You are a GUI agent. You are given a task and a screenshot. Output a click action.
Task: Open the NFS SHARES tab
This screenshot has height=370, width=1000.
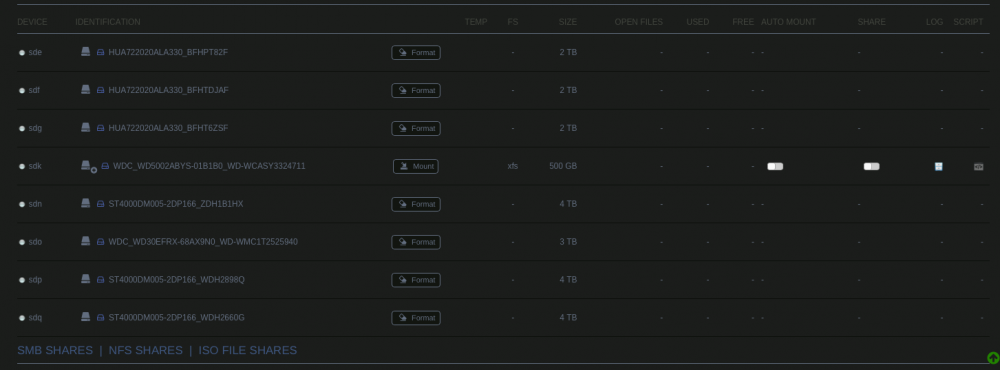145,350
